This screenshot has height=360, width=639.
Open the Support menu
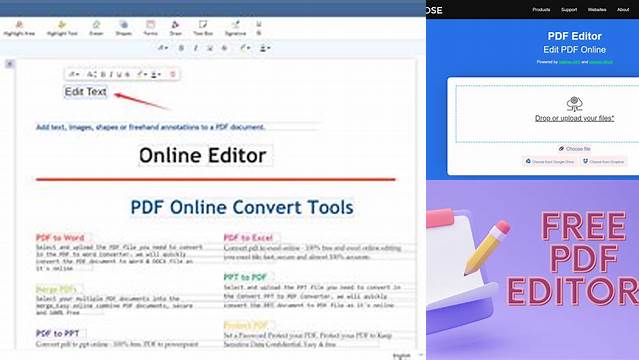coord(569,9)
